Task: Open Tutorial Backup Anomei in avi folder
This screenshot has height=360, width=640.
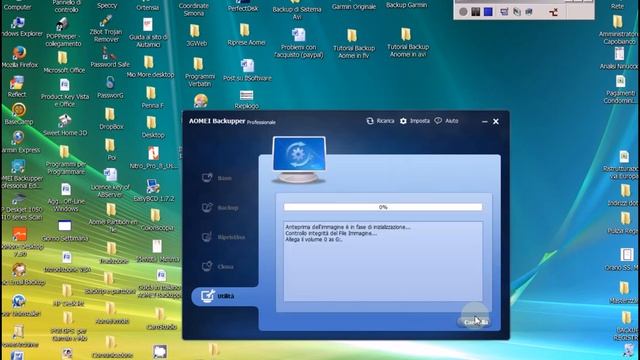Action: (407, 43)
